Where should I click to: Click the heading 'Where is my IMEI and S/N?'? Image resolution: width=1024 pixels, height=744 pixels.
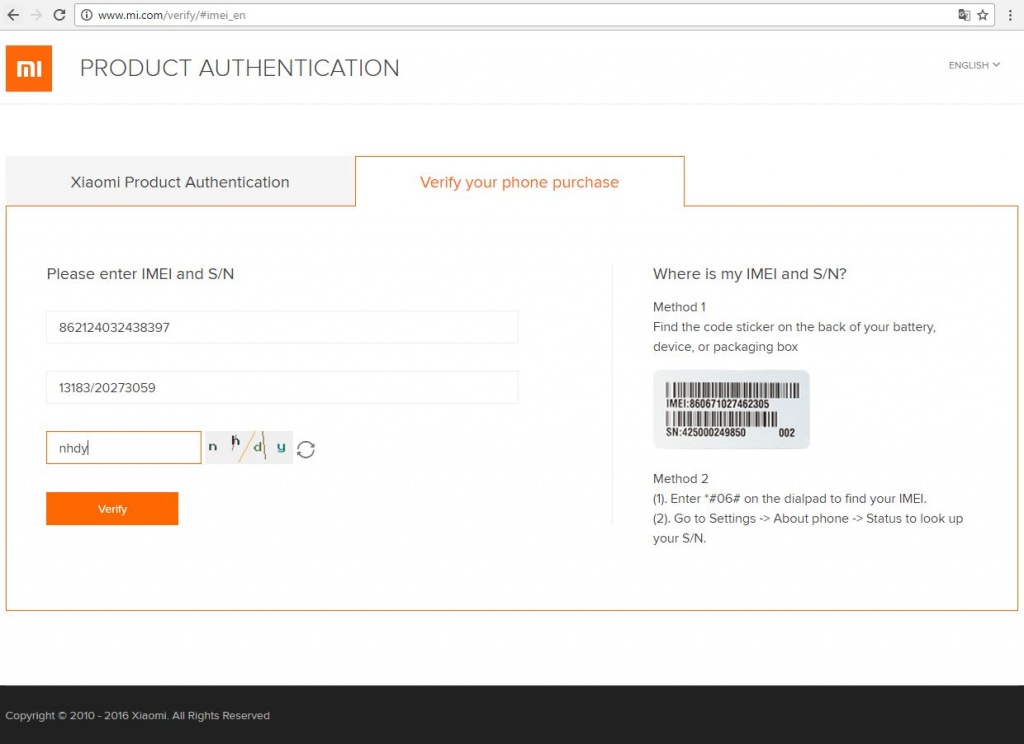click(x=750, y=274)
